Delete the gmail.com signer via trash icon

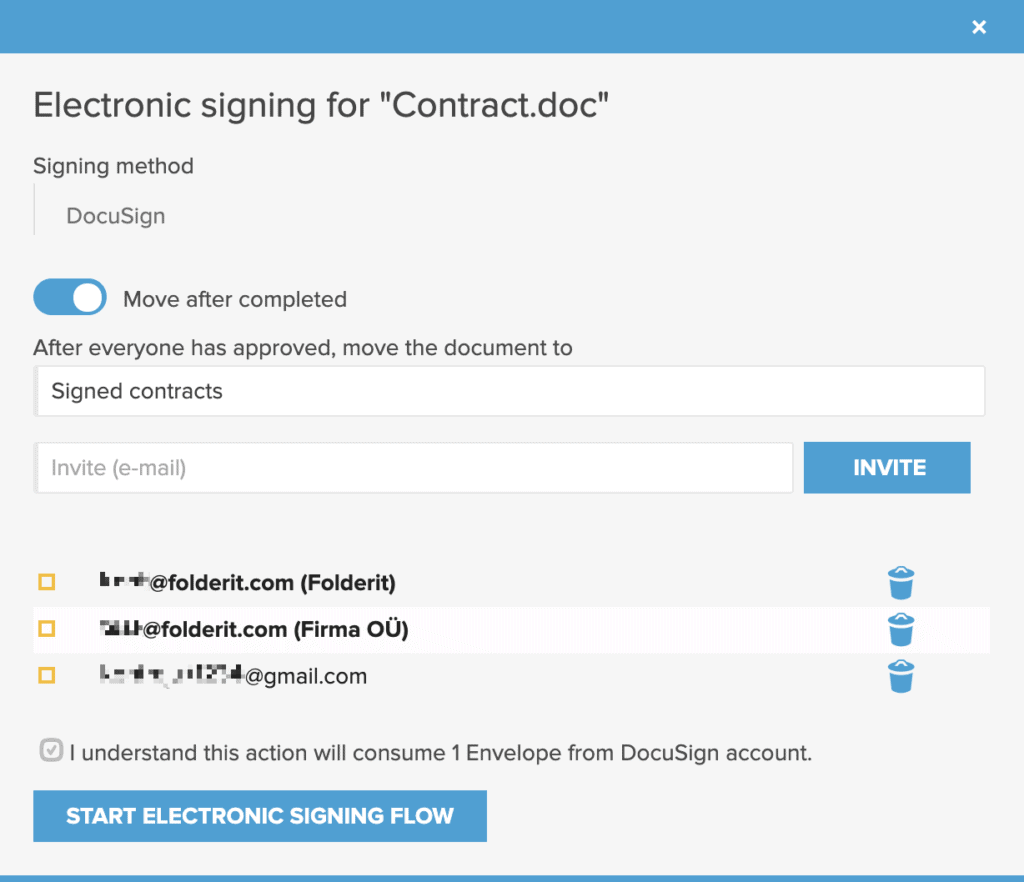coord(900,676)
